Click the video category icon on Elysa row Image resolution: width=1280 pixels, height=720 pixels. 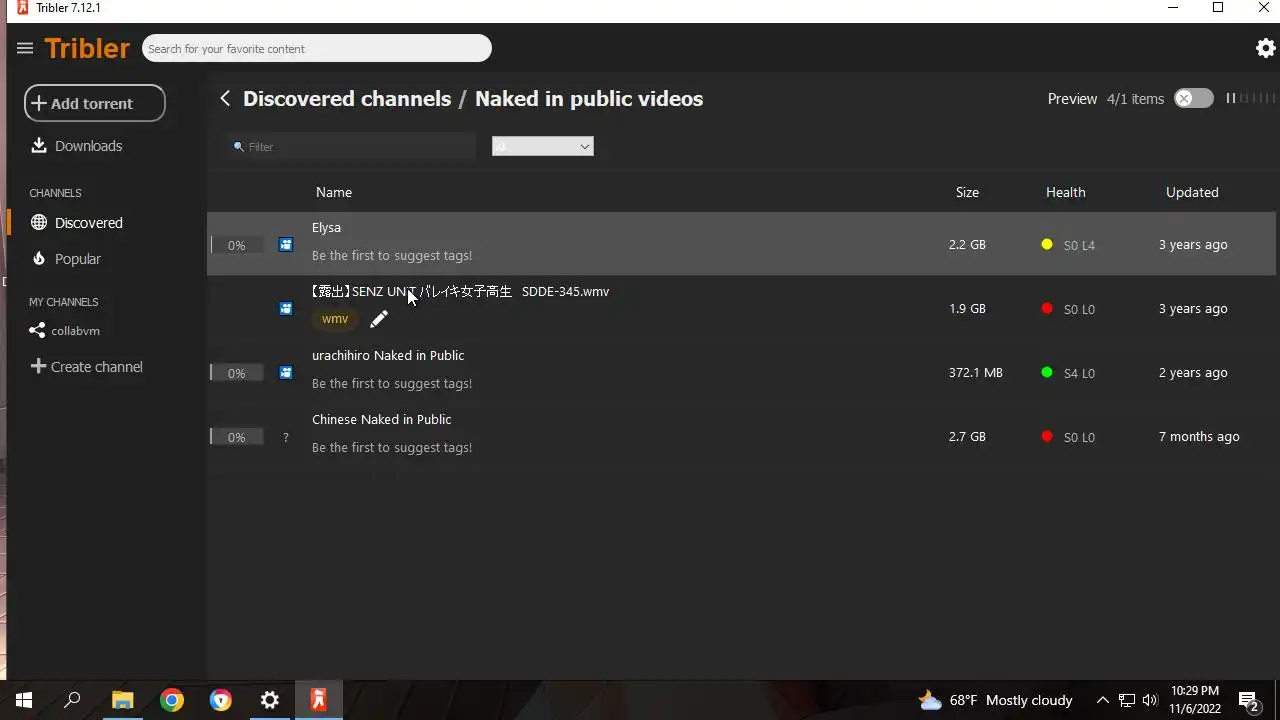(x=286, y=244)
